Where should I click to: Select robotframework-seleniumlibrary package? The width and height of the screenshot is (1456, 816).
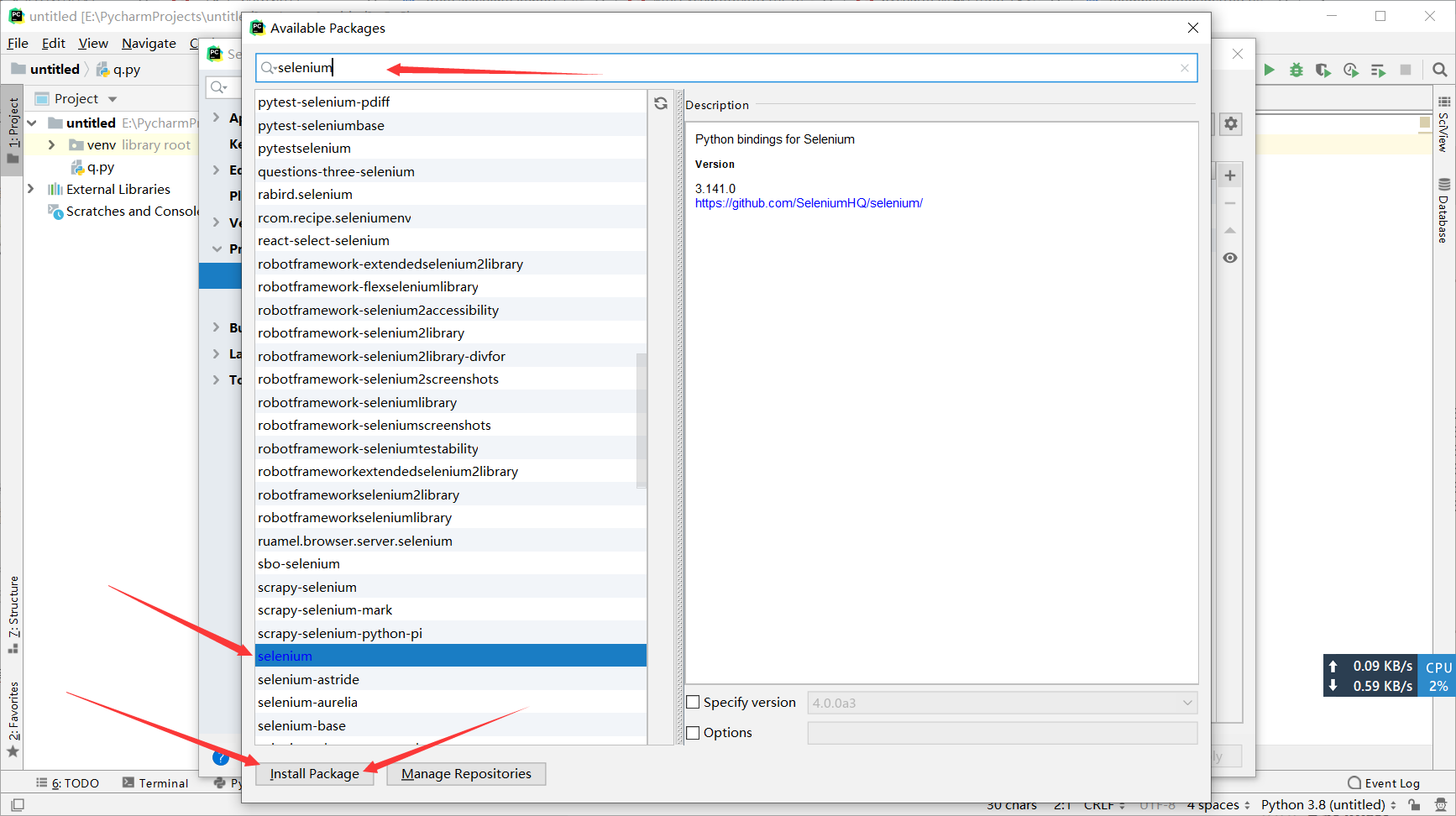pos(451,402)
